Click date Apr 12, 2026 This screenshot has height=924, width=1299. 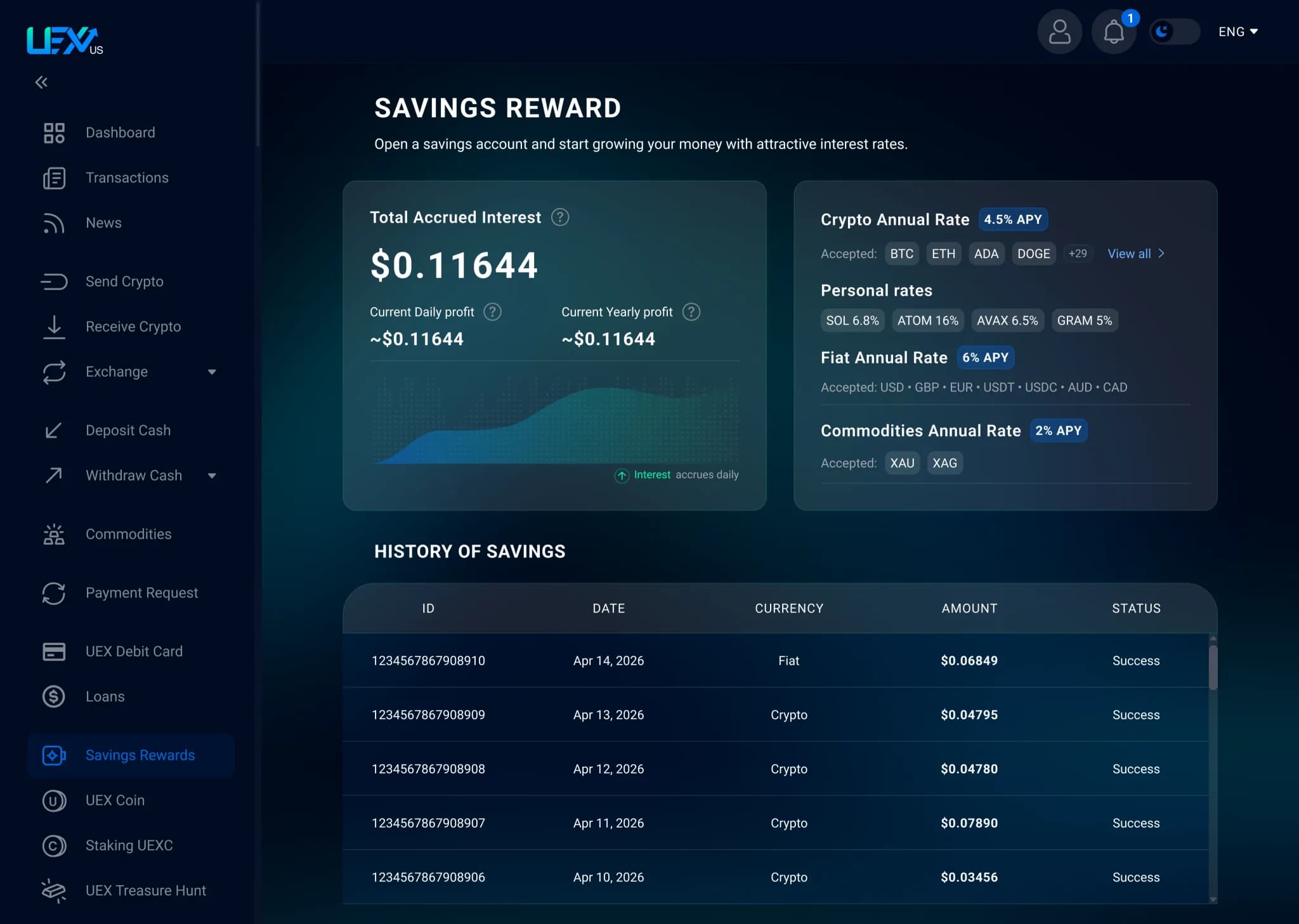[x=608, y=769]
